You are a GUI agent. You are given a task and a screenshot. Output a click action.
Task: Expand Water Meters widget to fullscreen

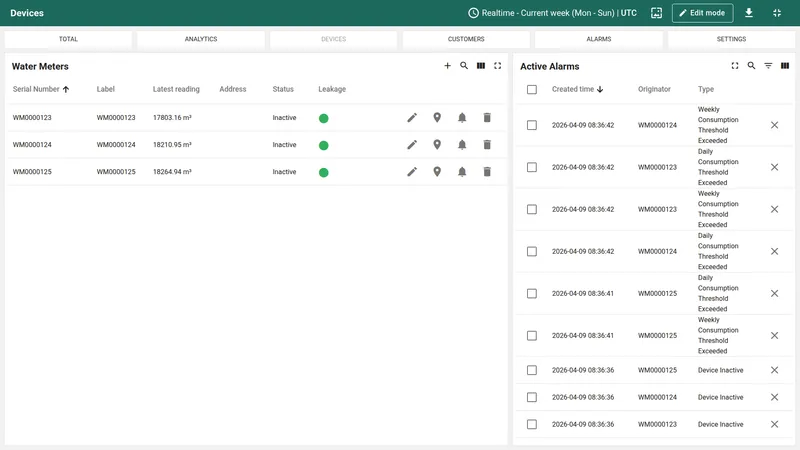click(x=497, y=66)
